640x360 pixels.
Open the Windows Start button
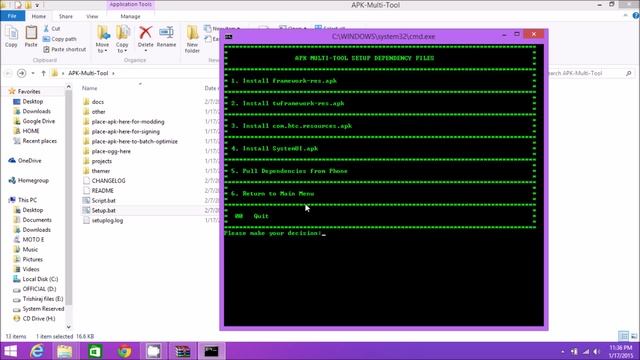click(10, 351)
